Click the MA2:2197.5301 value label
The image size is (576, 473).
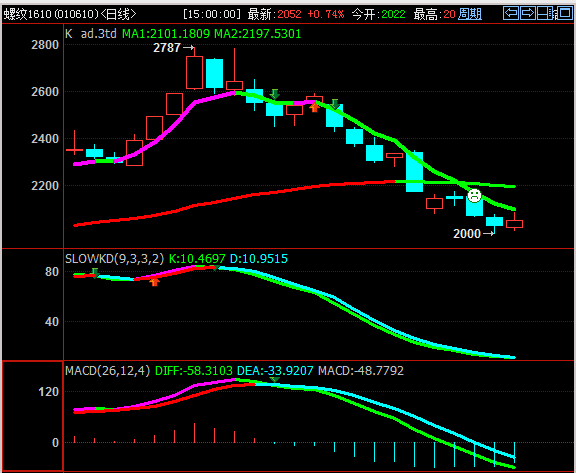(258, 34)
